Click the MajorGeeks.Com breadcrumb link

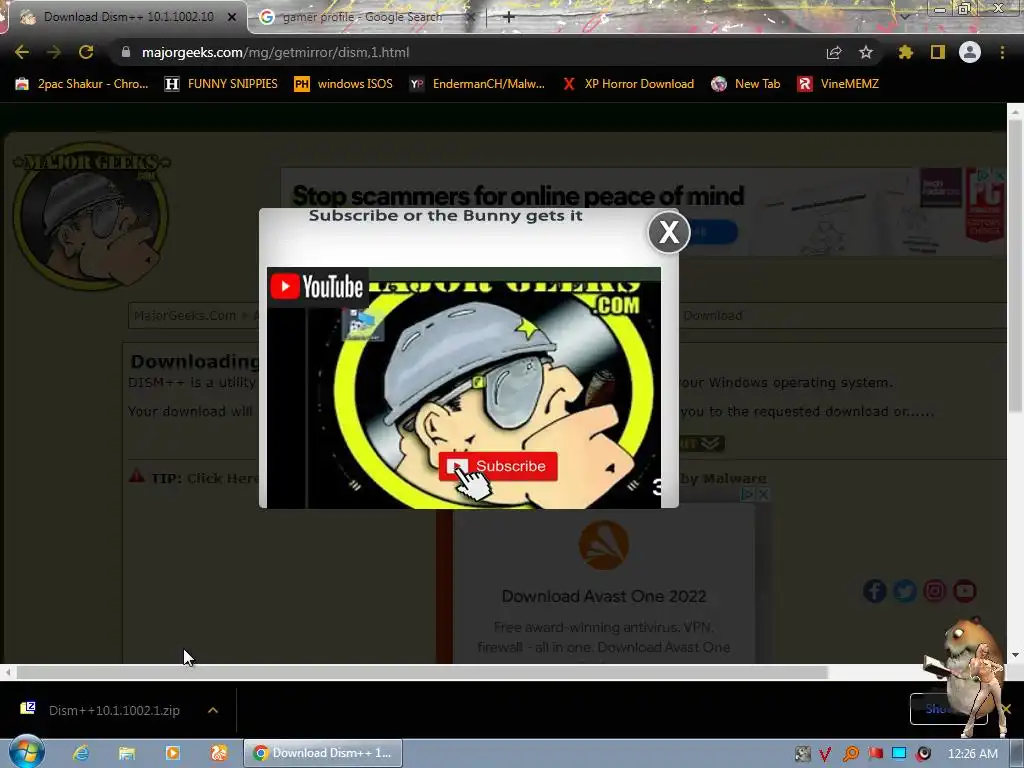[x=185, y=315]
